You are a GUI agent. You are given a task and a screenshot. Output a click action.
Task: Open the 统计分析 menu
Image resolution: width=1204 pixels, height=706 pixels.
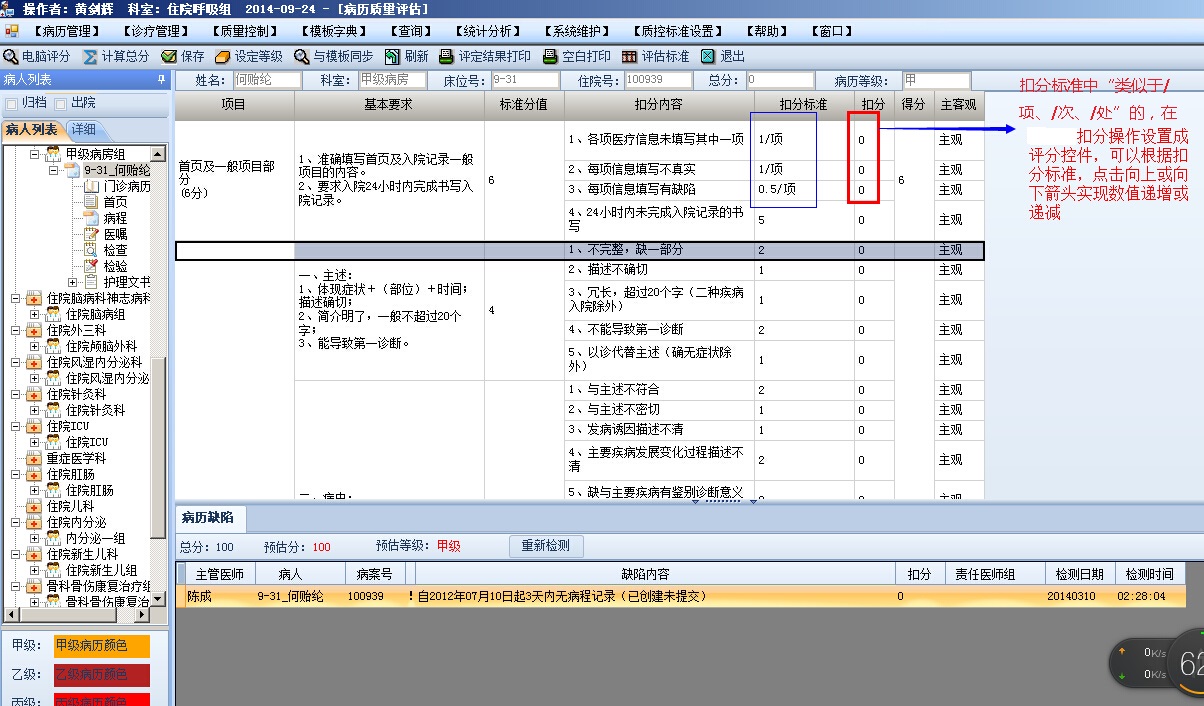coord(490,31)
